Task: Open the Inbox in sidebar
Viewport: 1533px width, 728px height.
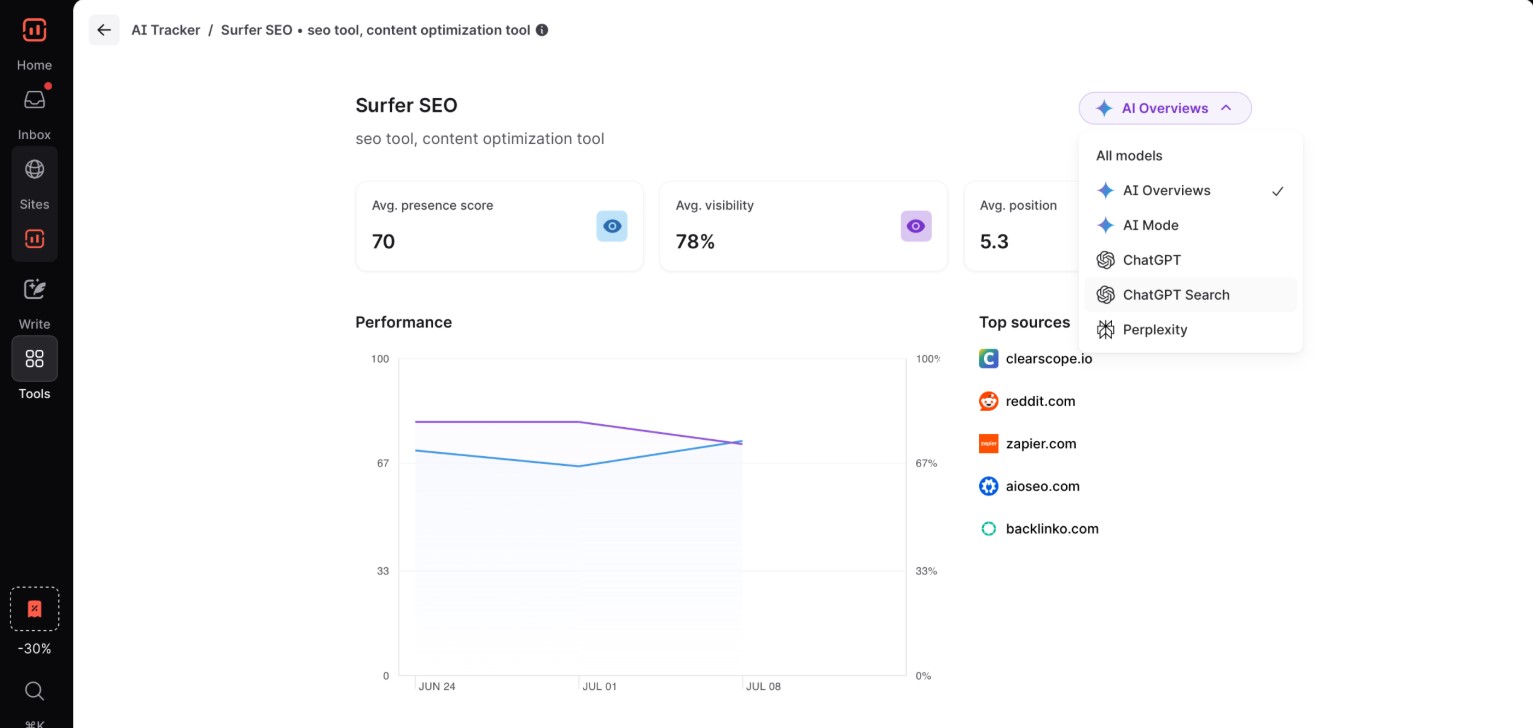Action: pos(34,100)
